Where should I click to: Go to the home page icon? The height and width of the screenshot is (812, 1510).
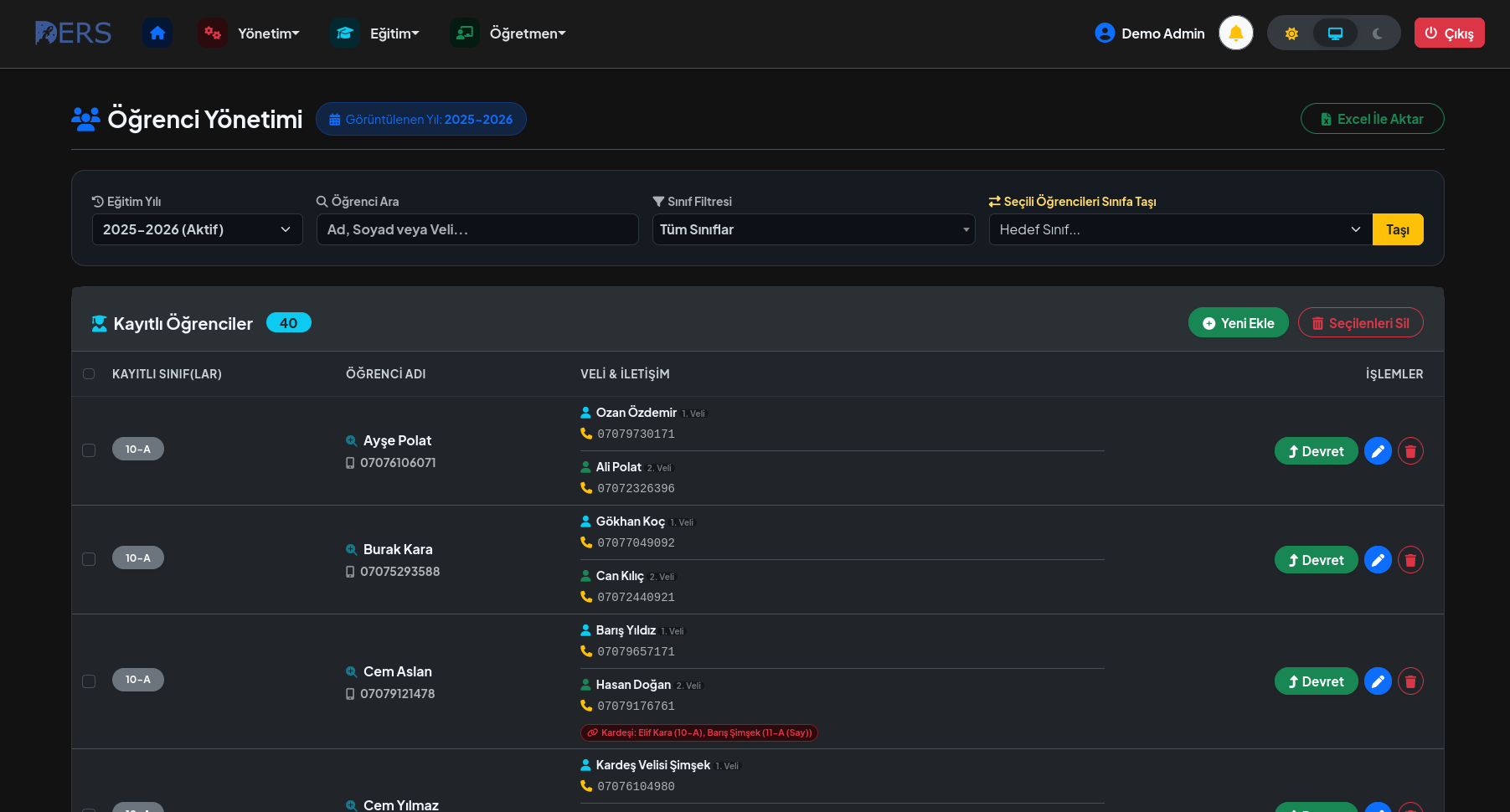point(157,33)
